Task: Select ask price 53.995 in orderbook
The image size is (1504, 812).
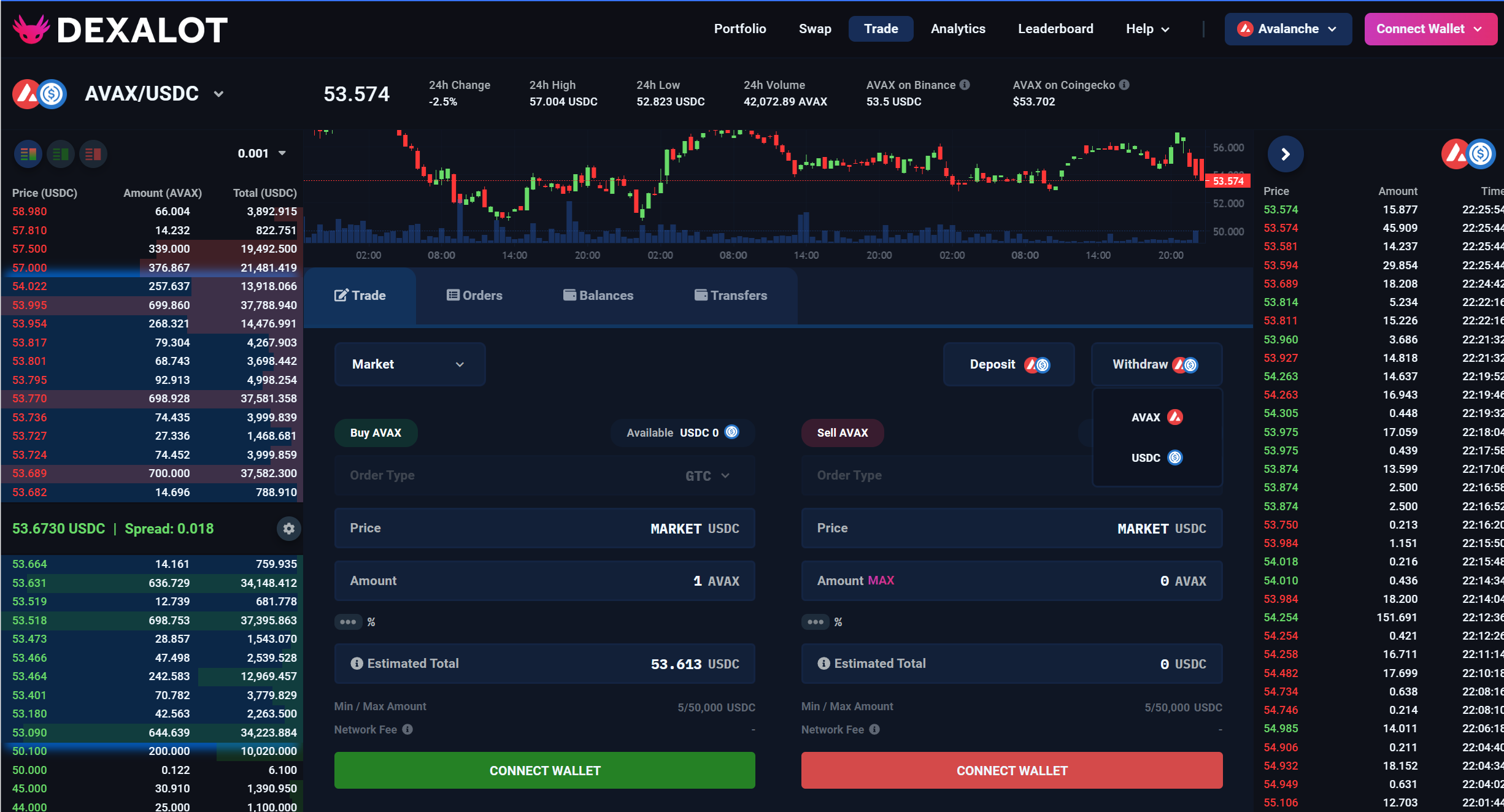Action: 29,305
